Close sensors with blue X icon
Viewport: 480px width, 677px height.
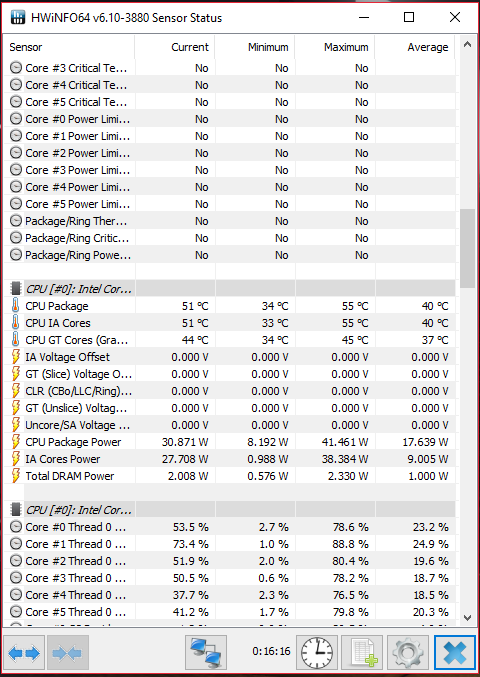point(455,652)
